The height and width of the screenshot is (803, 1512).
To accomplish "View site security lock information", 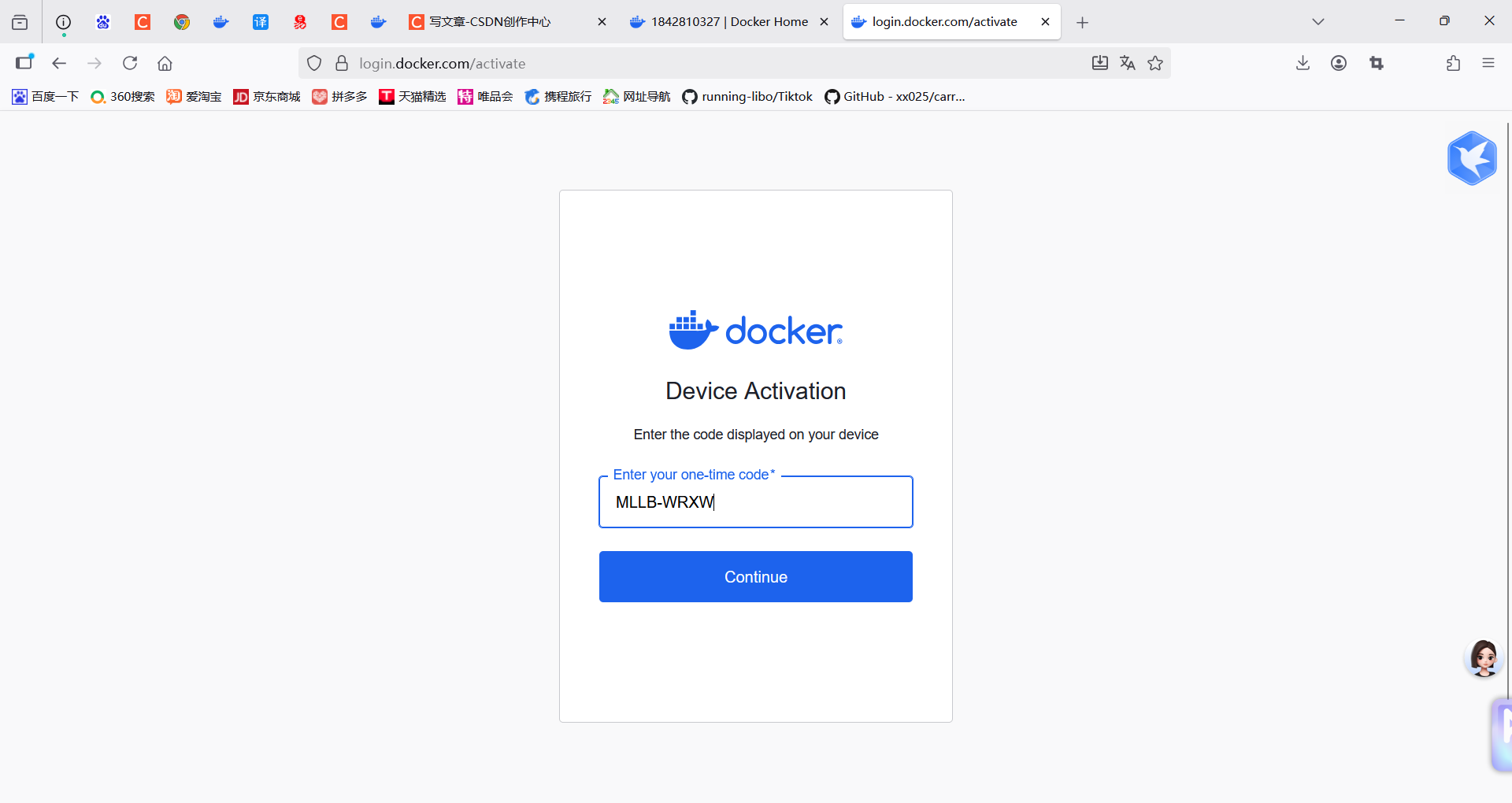I will [342, 63].
